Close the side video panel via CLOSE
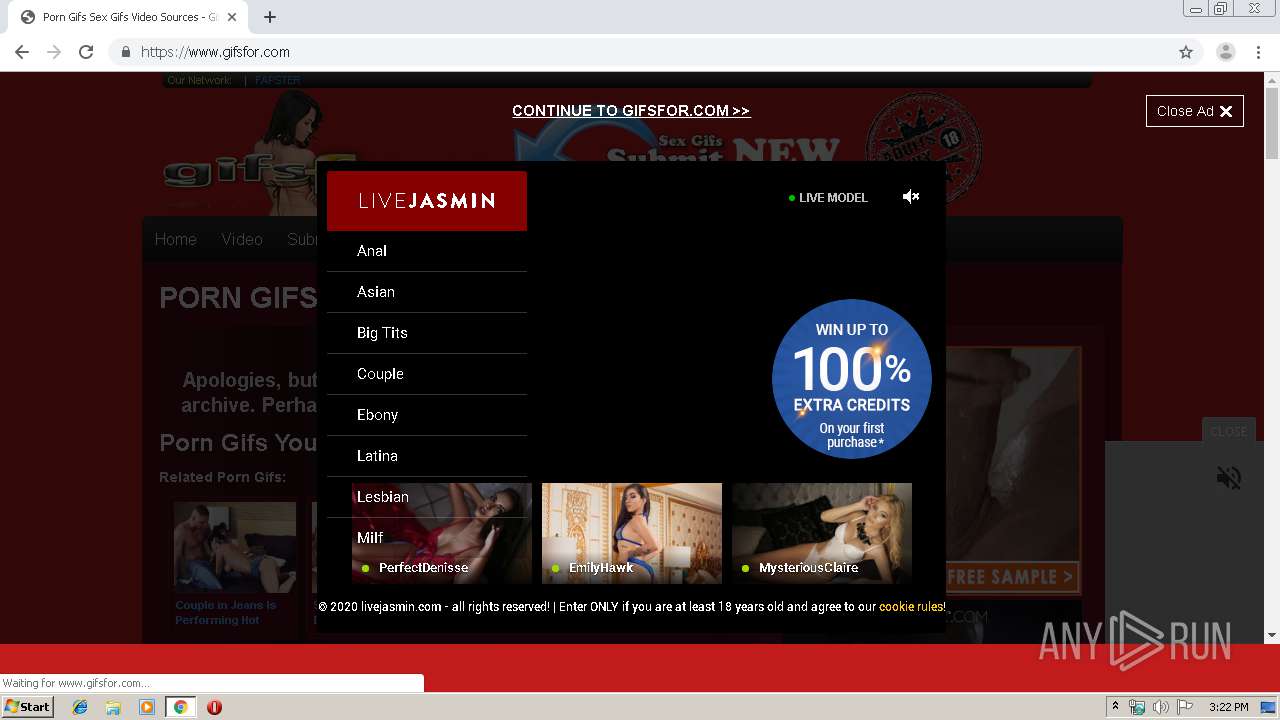Screen dimensions: 1280x720 point(1228,431)
